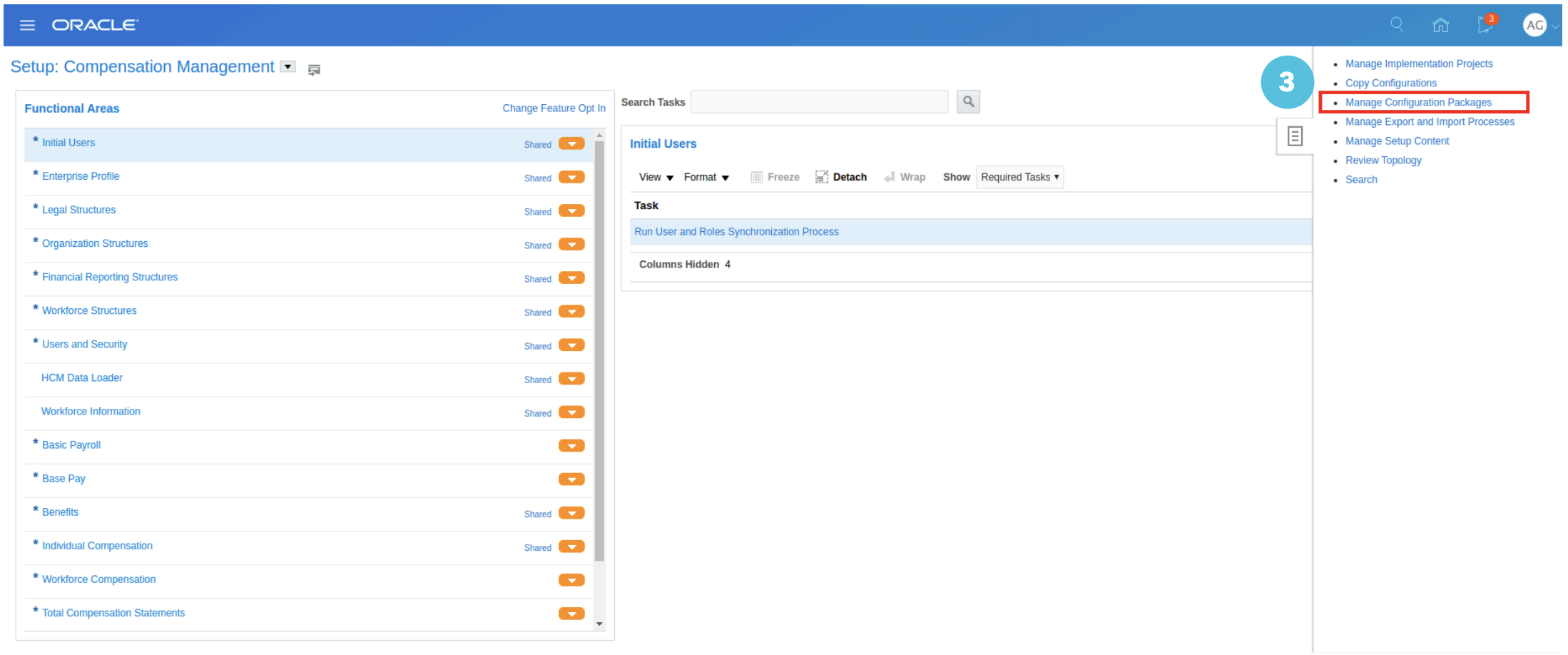The width and height of the screenshot is (1568, 655).
Task: Select Users and Security functional area
Action: [x=84, y=344]
